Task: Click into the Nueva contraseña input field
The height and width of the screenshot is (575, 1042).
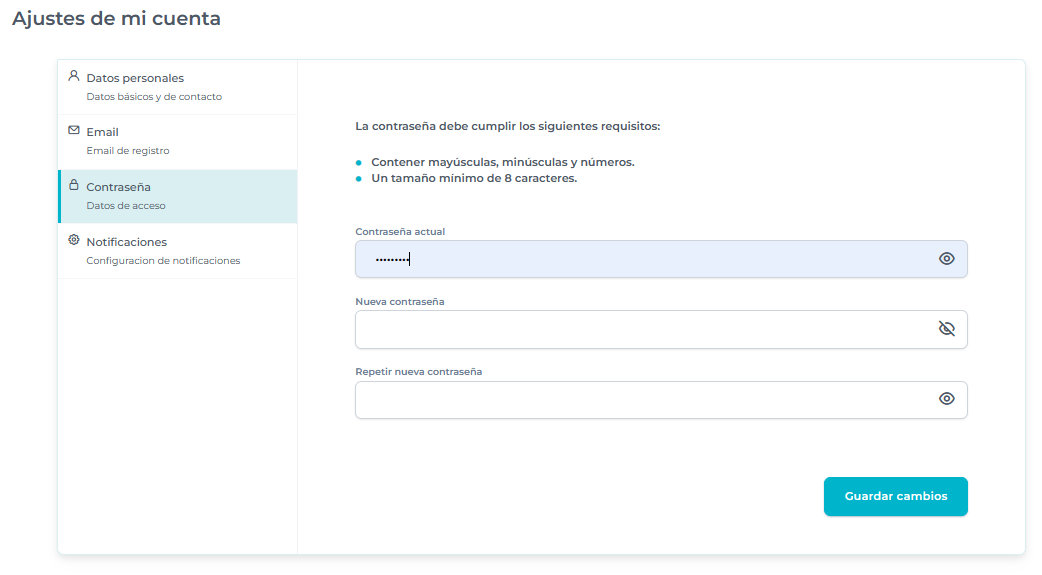Action: [x=640, y=329]
